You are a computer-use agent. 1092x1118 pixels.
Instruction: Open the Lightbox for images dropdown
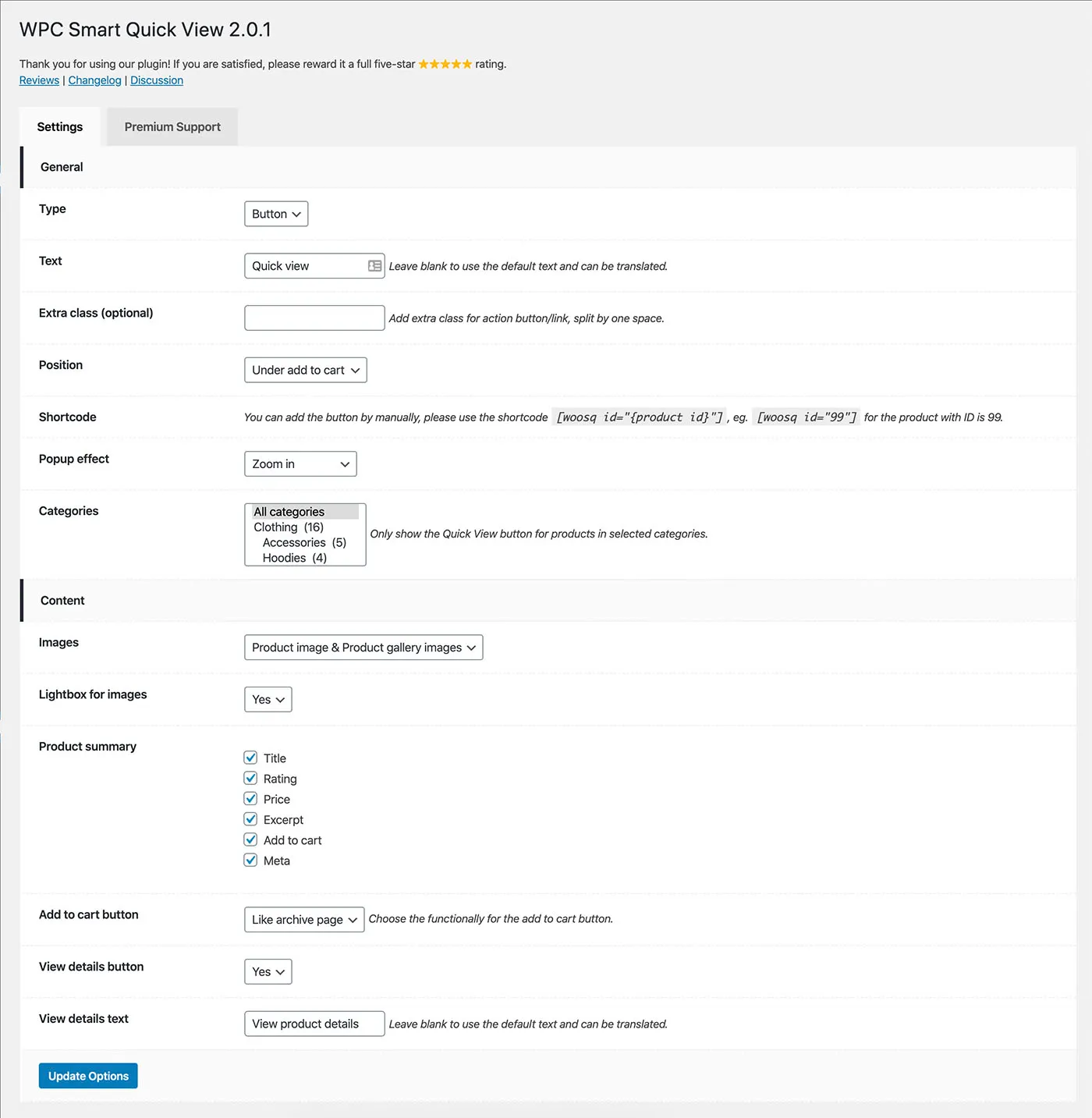(x=268, y=700)
